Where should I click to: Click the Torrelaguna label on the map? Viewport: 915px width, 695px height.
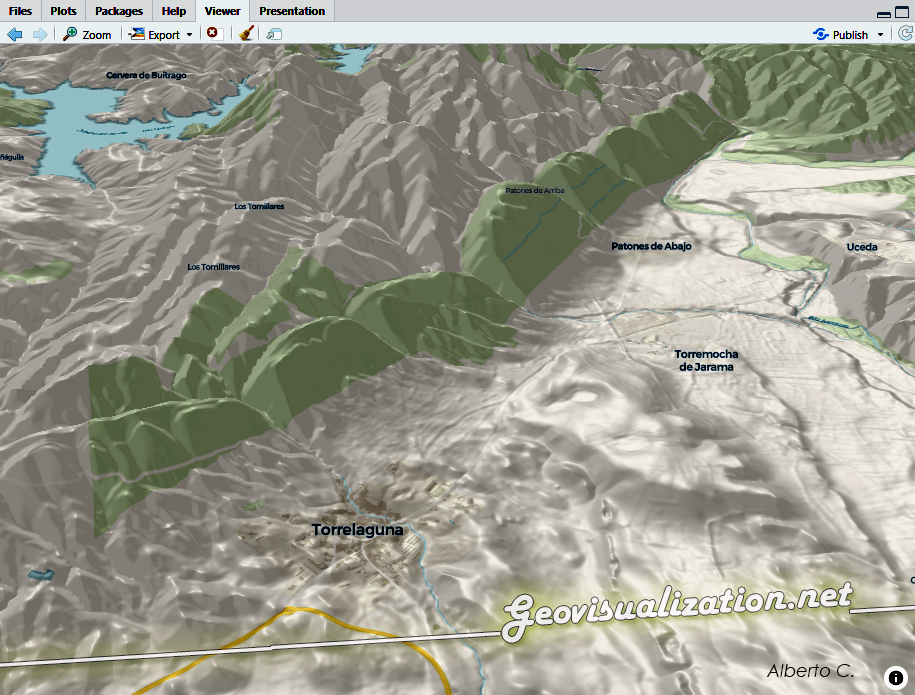[357, 530]
